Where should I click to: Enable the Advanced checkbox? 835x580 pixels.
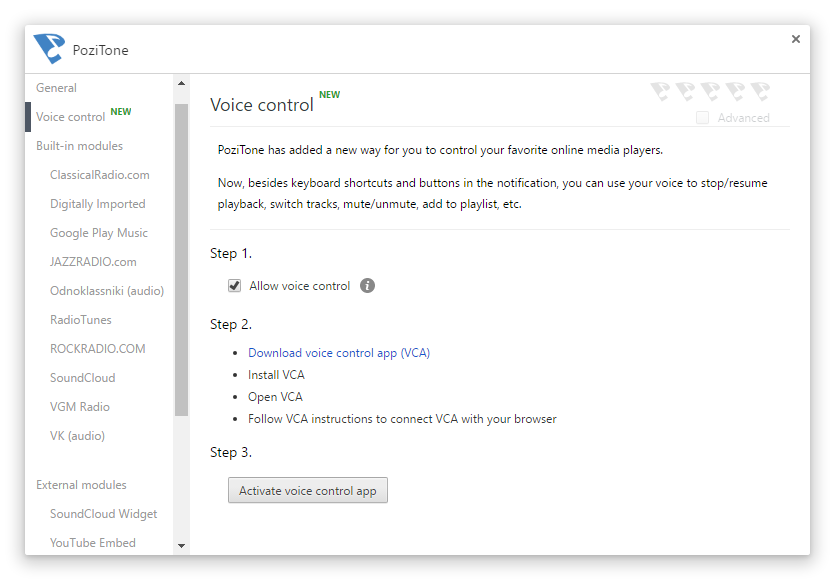click(702, 118)
